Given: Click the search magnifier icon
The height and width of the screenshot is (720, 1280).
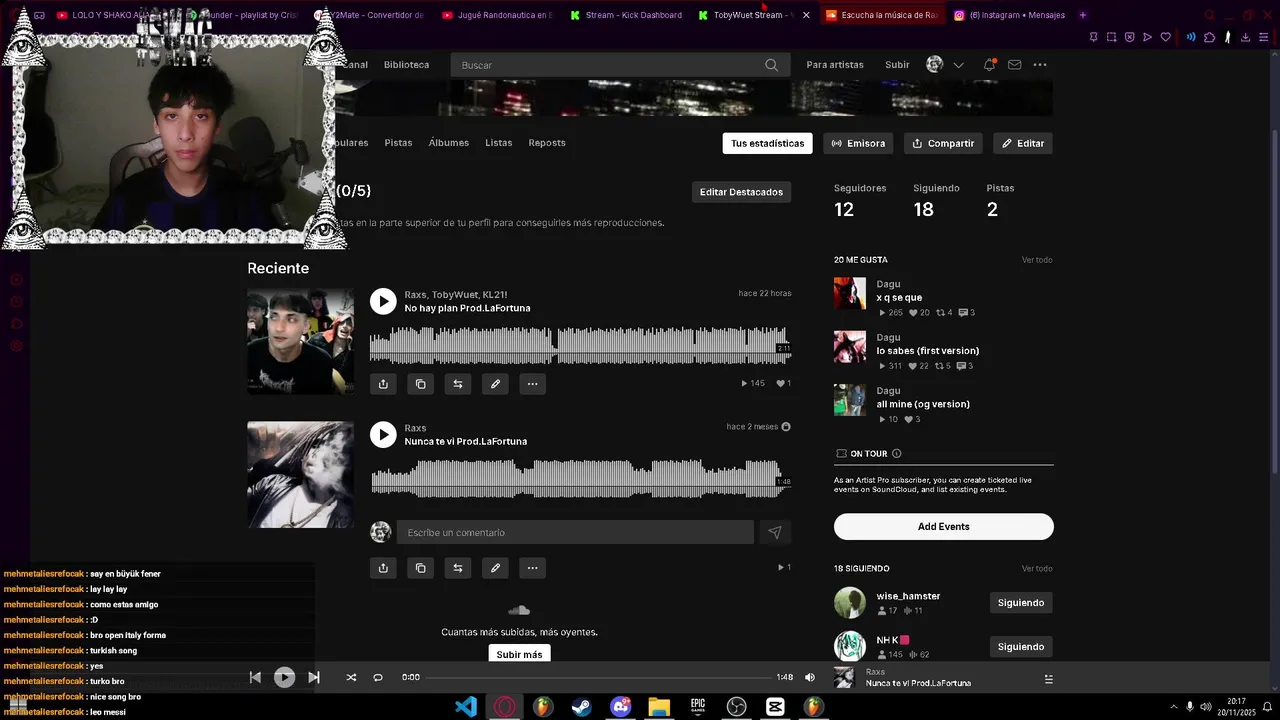Looking at the screenshot, I should 771,65.
